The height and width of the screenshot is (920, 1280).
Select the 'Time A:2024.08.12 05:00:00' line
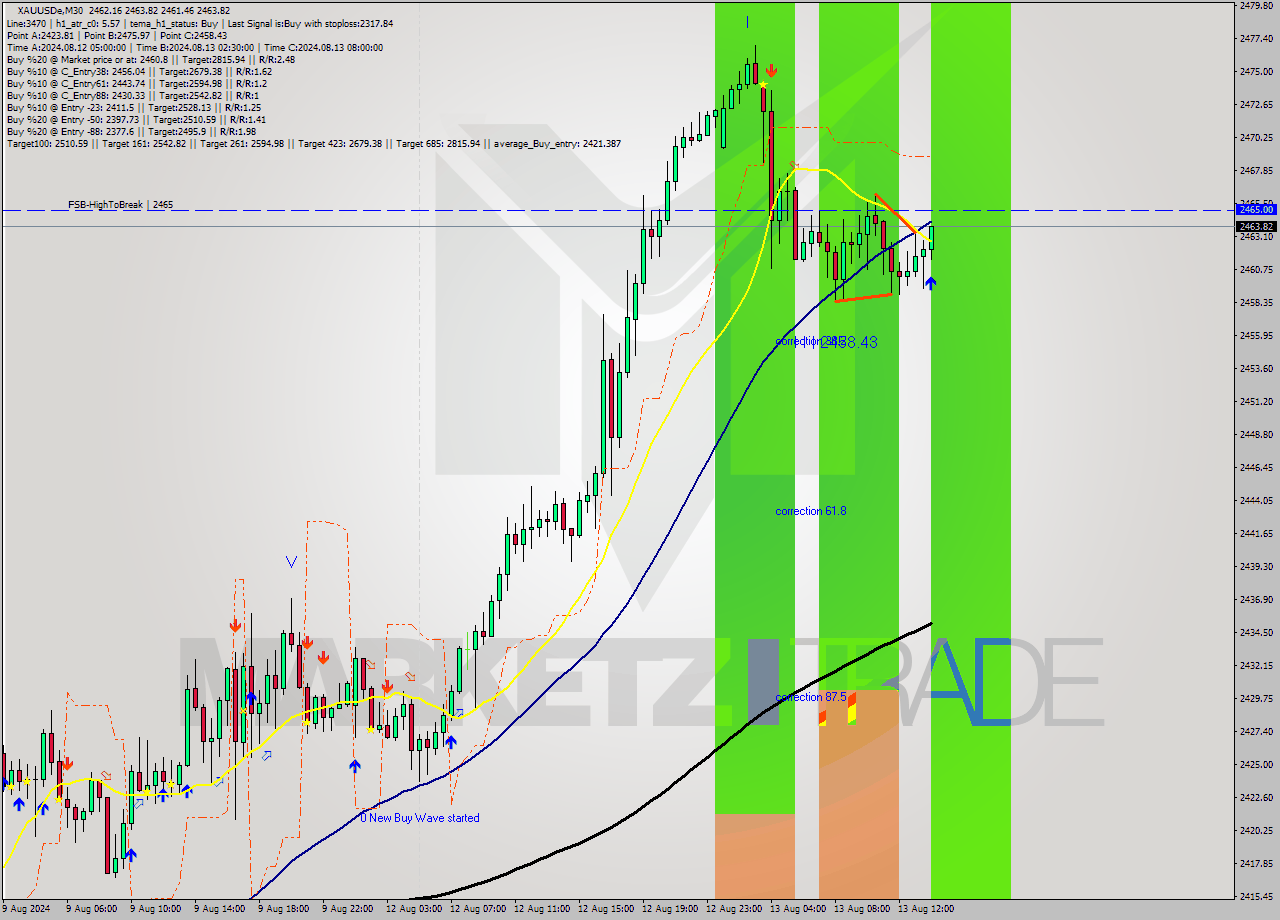coord(194,47)
